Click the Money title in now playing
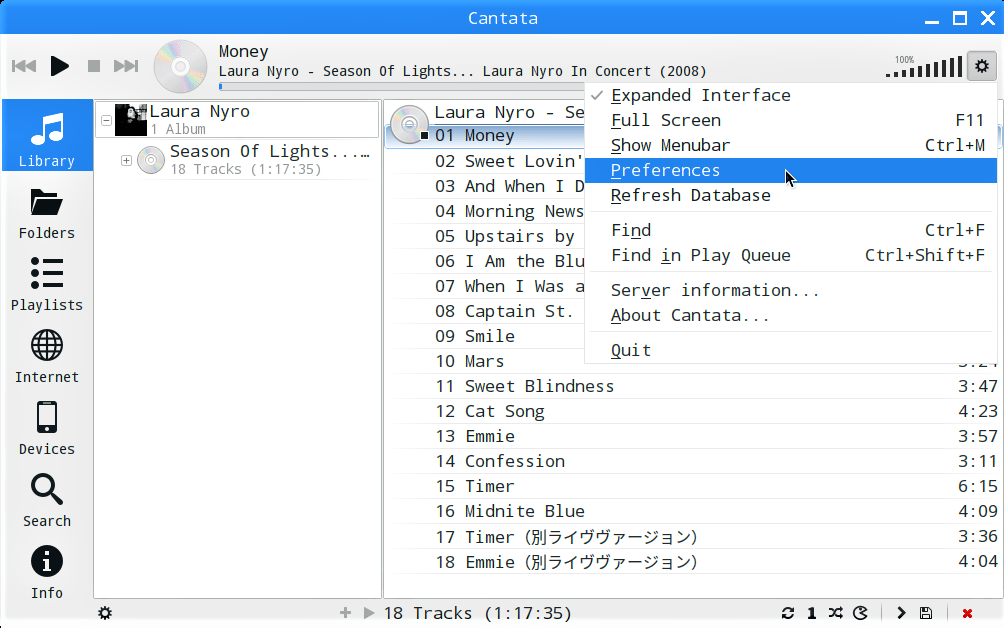The height and width of the screenshot is (628, 1004). coord(243,51)
